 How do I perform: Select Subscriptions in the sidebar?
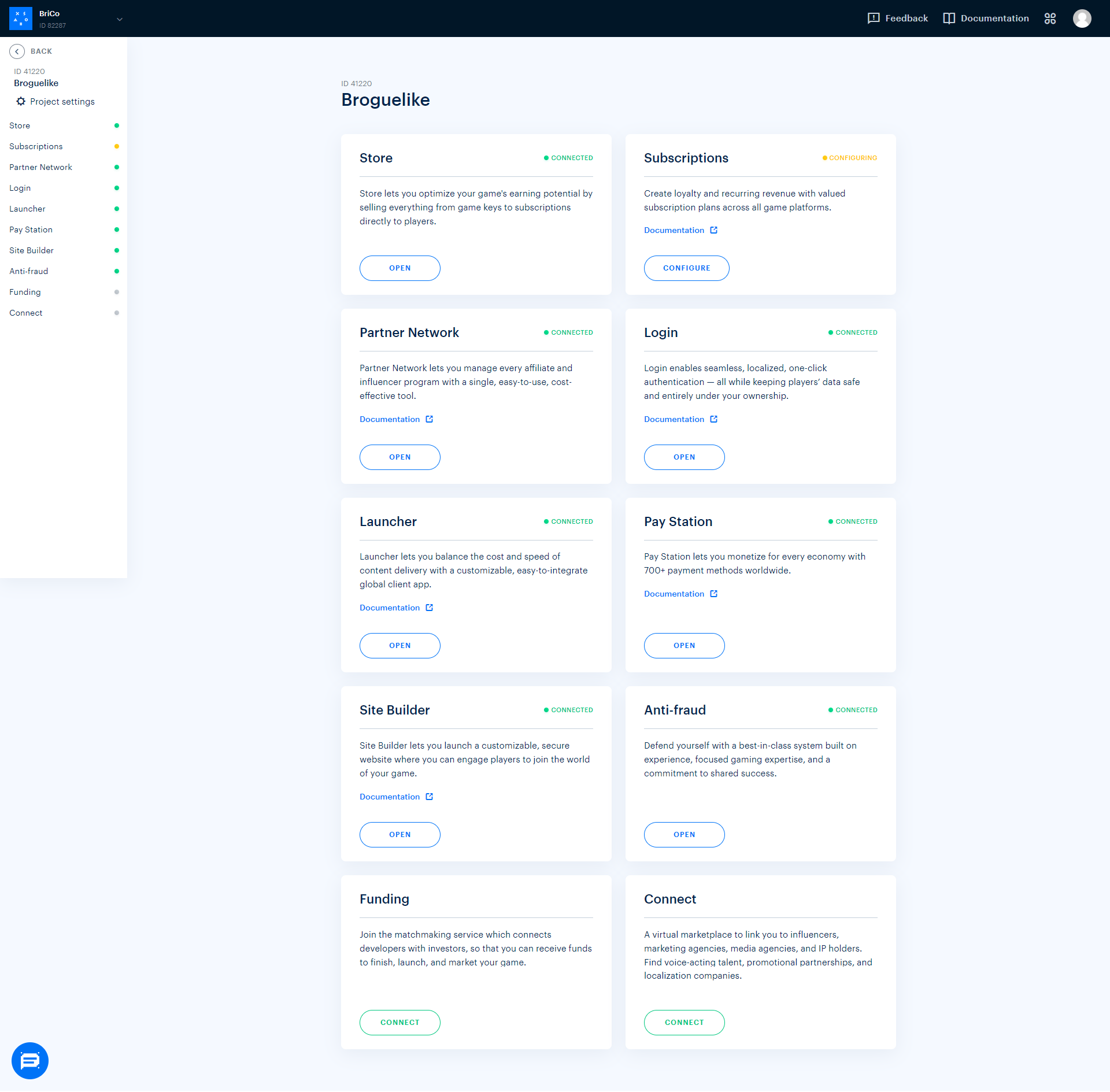(64, 146)
